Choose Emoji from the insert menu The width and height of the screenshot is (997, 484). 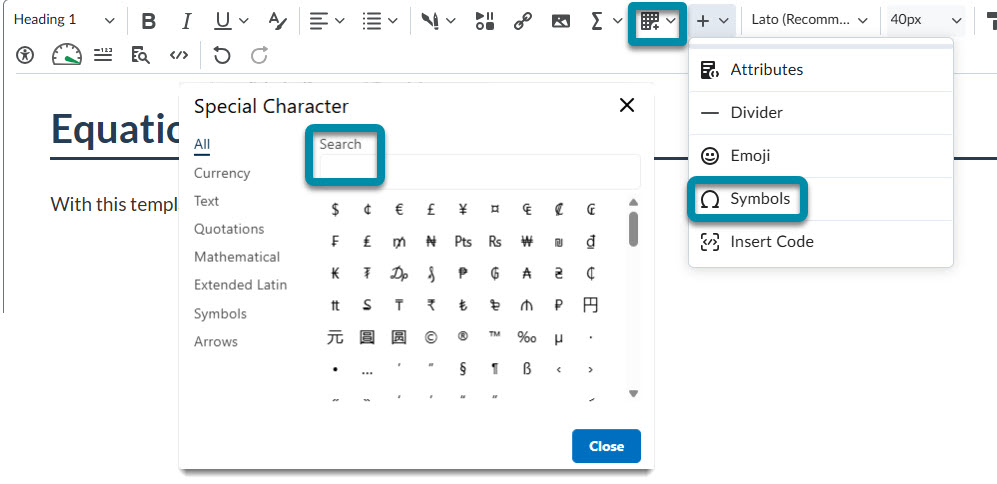click(x=820, y=156)
